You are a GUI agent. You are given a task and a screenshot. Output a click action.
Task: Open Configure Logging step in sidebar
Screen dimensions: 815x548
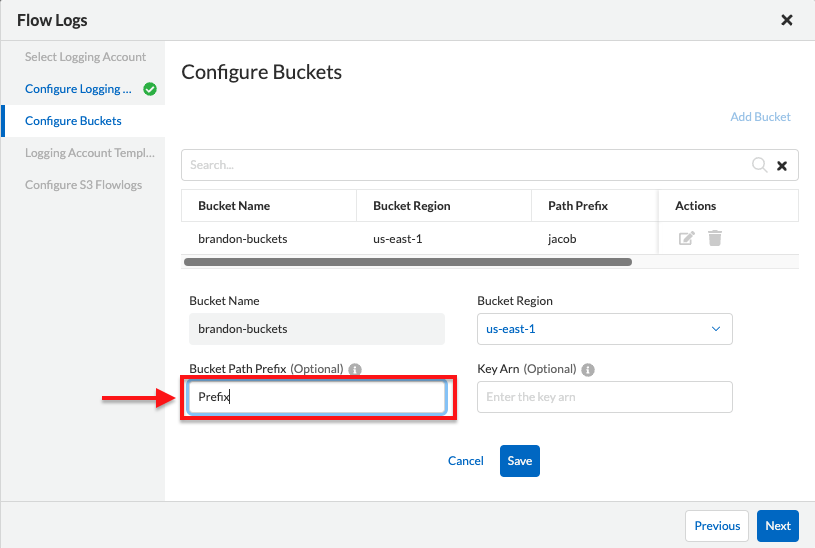[78, 89]
